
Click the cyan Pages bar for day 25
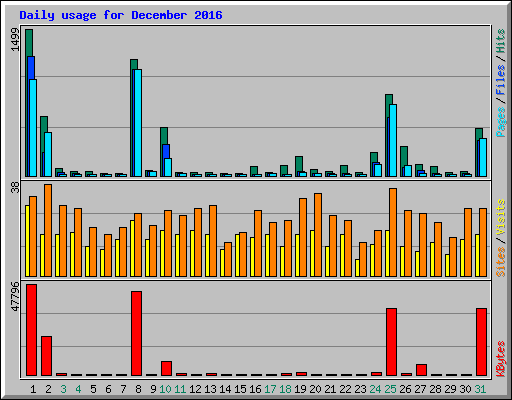[x=393, y=140]
